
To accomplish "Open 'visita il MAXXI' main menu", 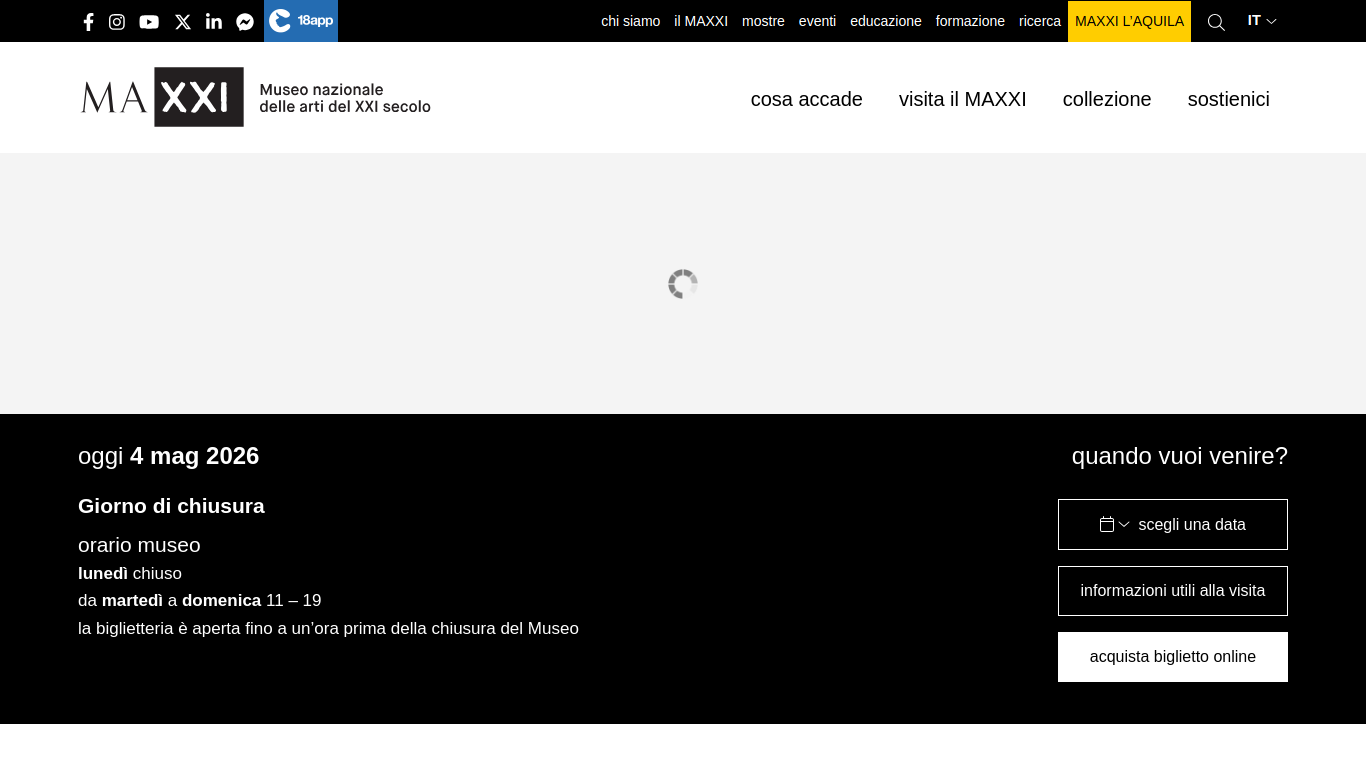I will (963, 99).
